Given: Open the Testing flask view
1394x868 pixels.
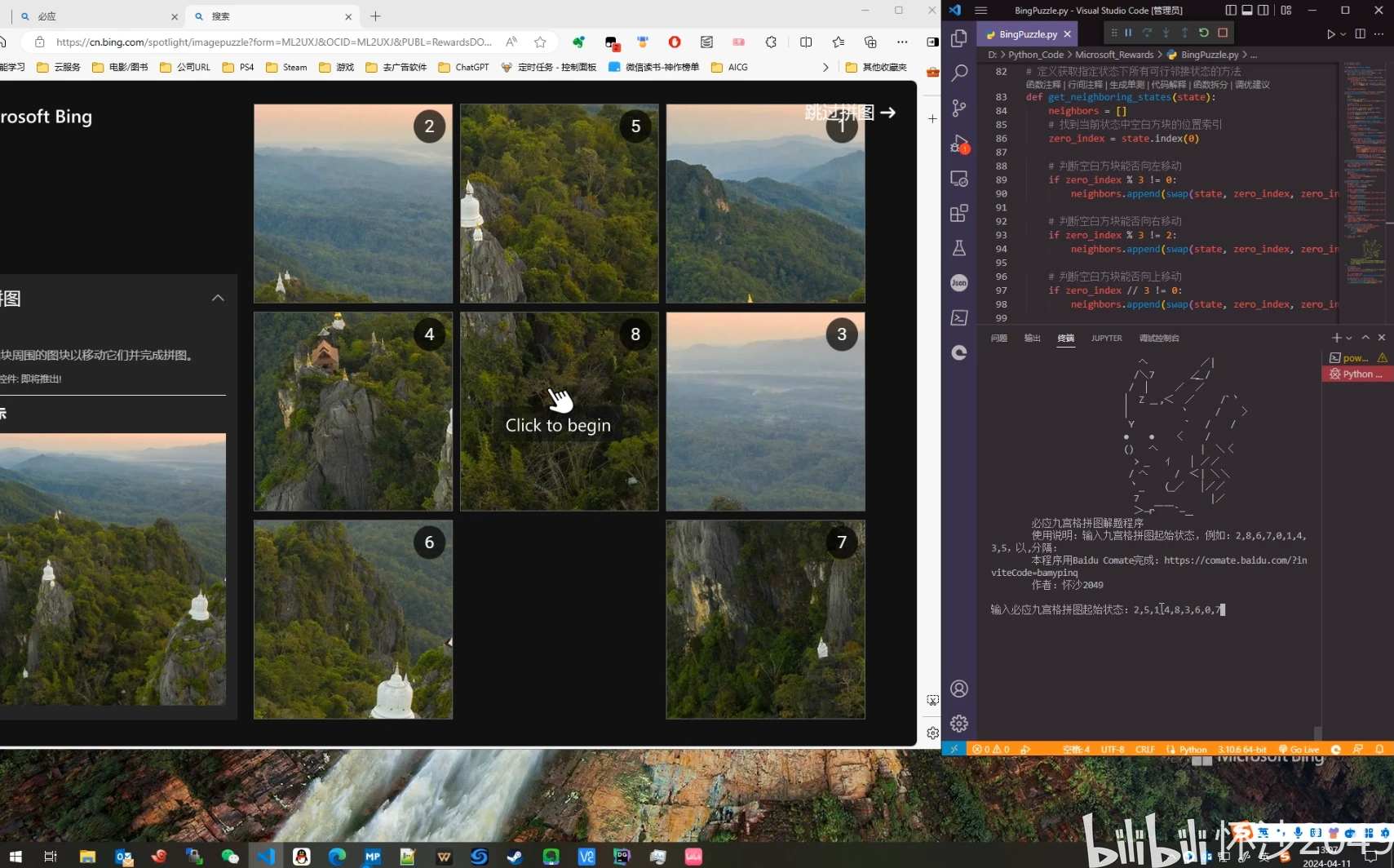Looking at the screenshot, I should point(959,248).
